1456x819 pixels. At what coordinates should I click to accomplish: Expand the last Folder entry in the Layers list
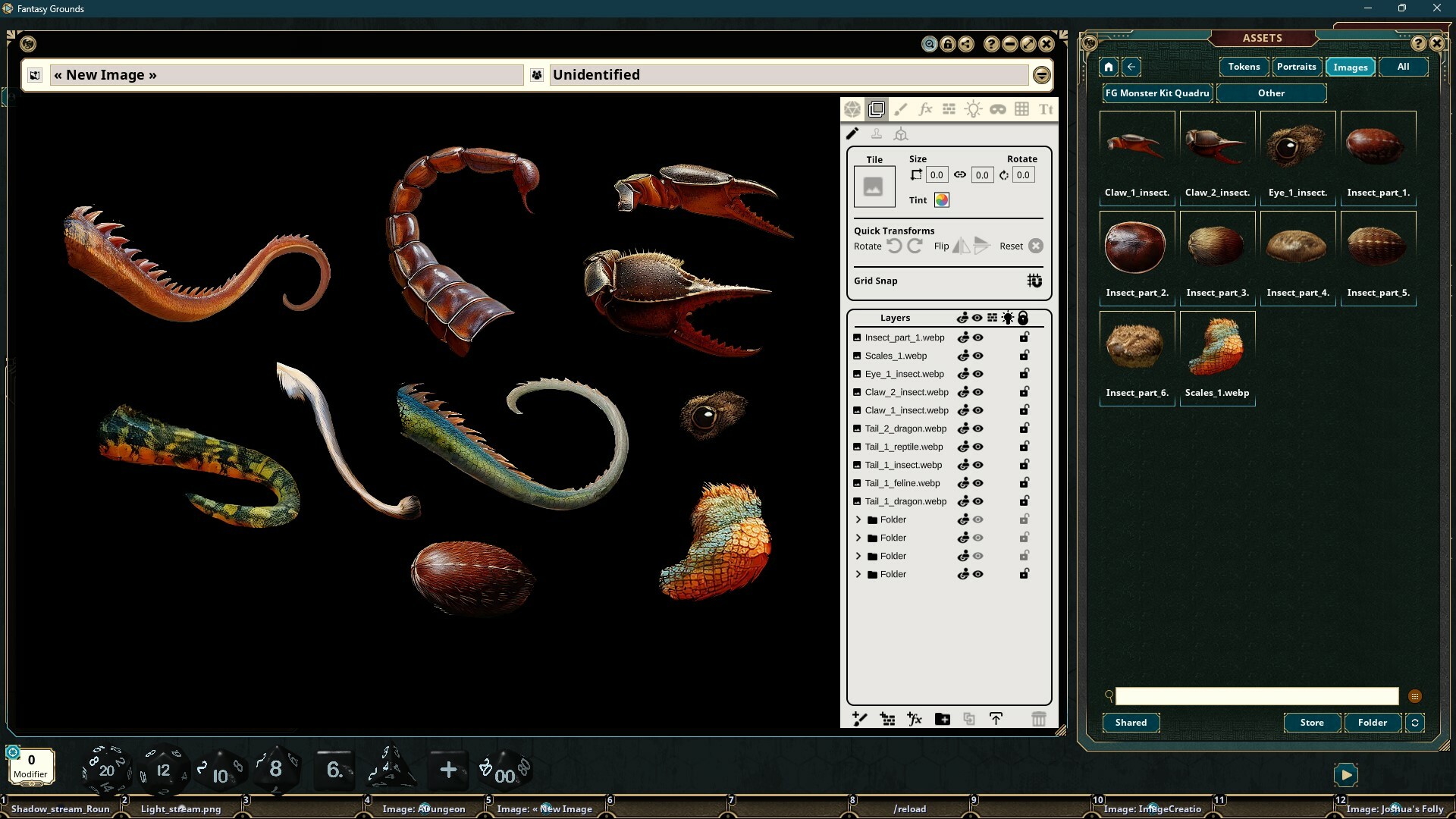[x=858, y=574]
